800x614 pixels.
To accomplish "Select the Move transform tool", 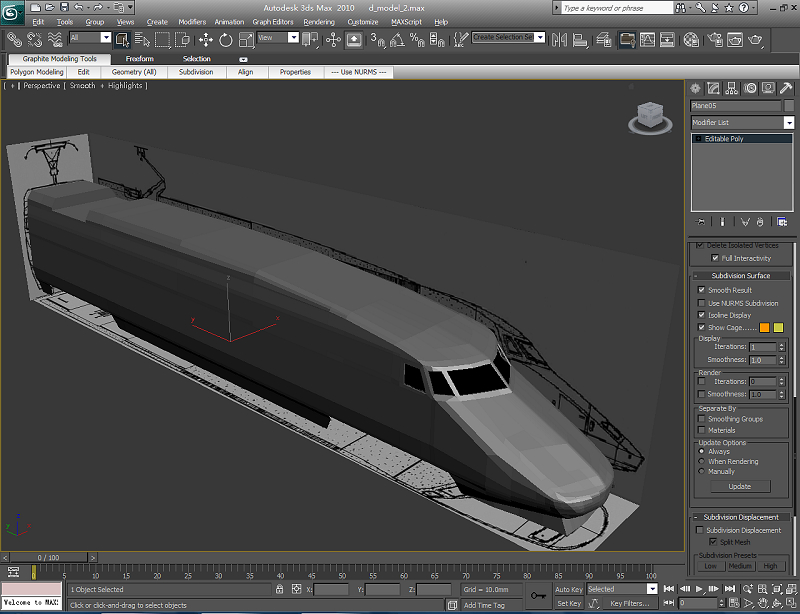I will [x=206, y=40].
